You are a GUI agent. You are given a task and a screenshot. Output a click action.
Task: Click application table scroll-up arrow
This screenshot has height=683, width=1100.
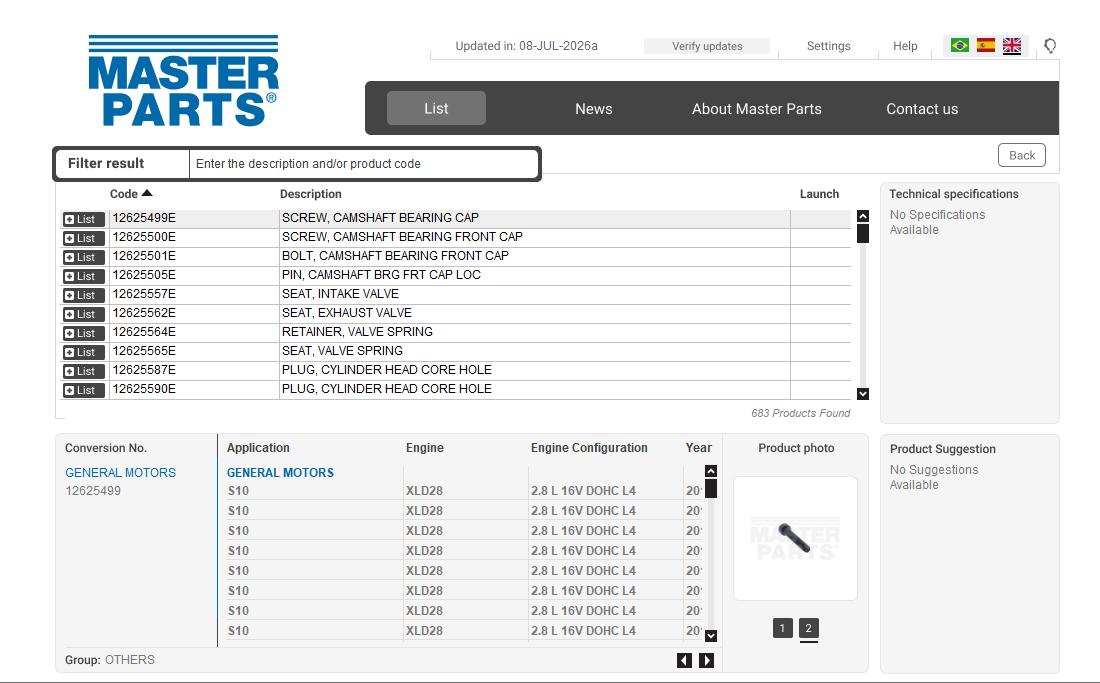(x=711, y=471)
